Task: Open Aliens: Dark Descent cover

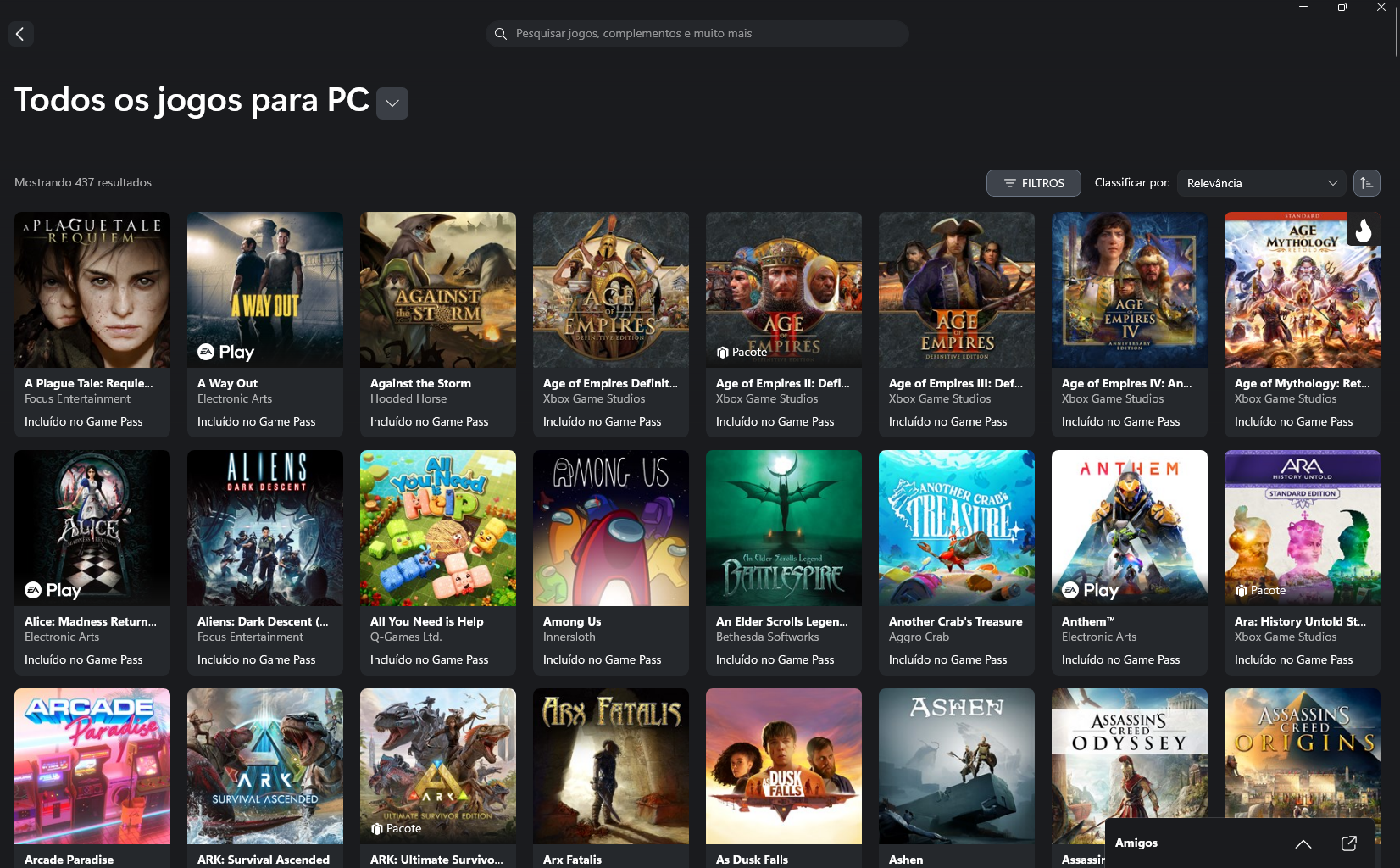Action: click(x=265, y=528)
